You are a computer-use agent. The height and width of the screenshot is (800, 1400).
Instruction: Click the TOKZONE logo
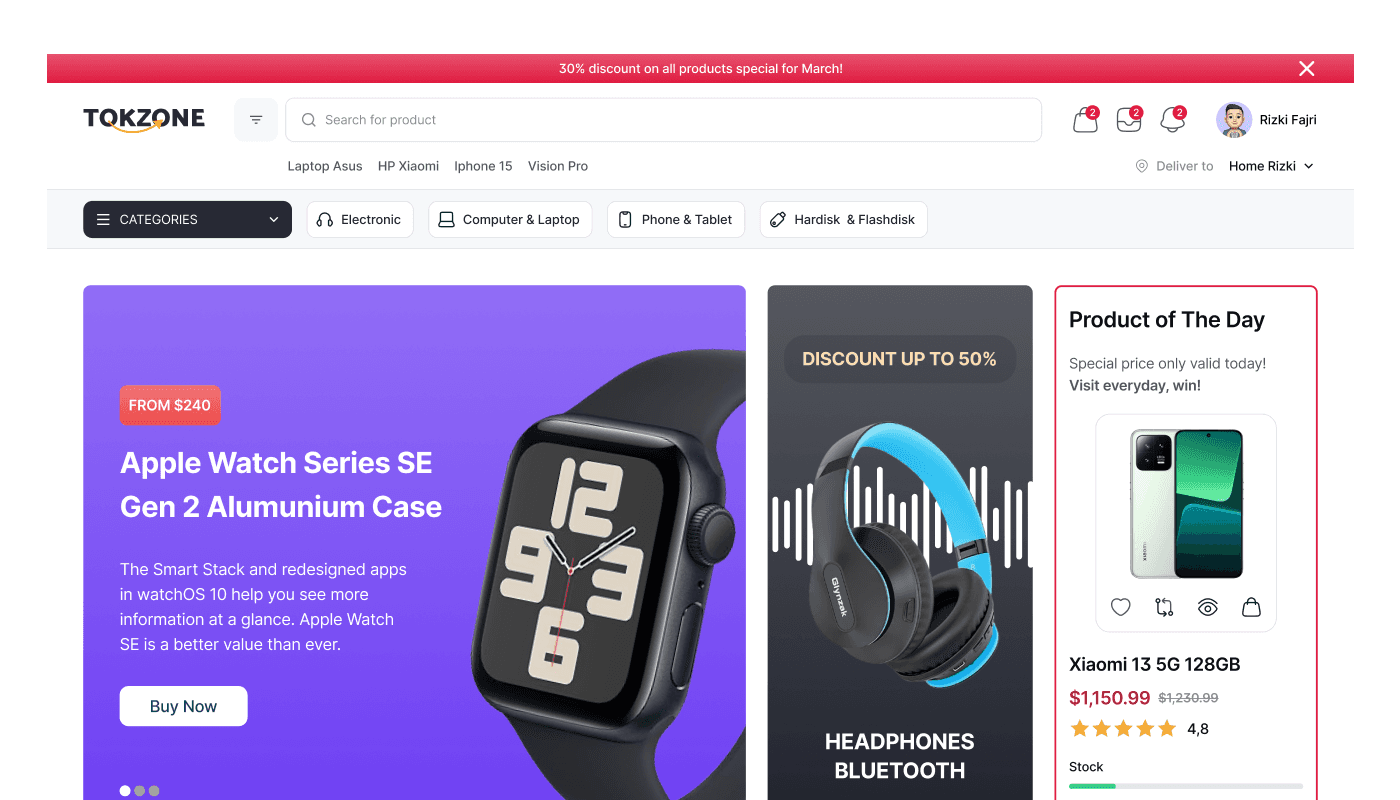[x=144, y=120]
